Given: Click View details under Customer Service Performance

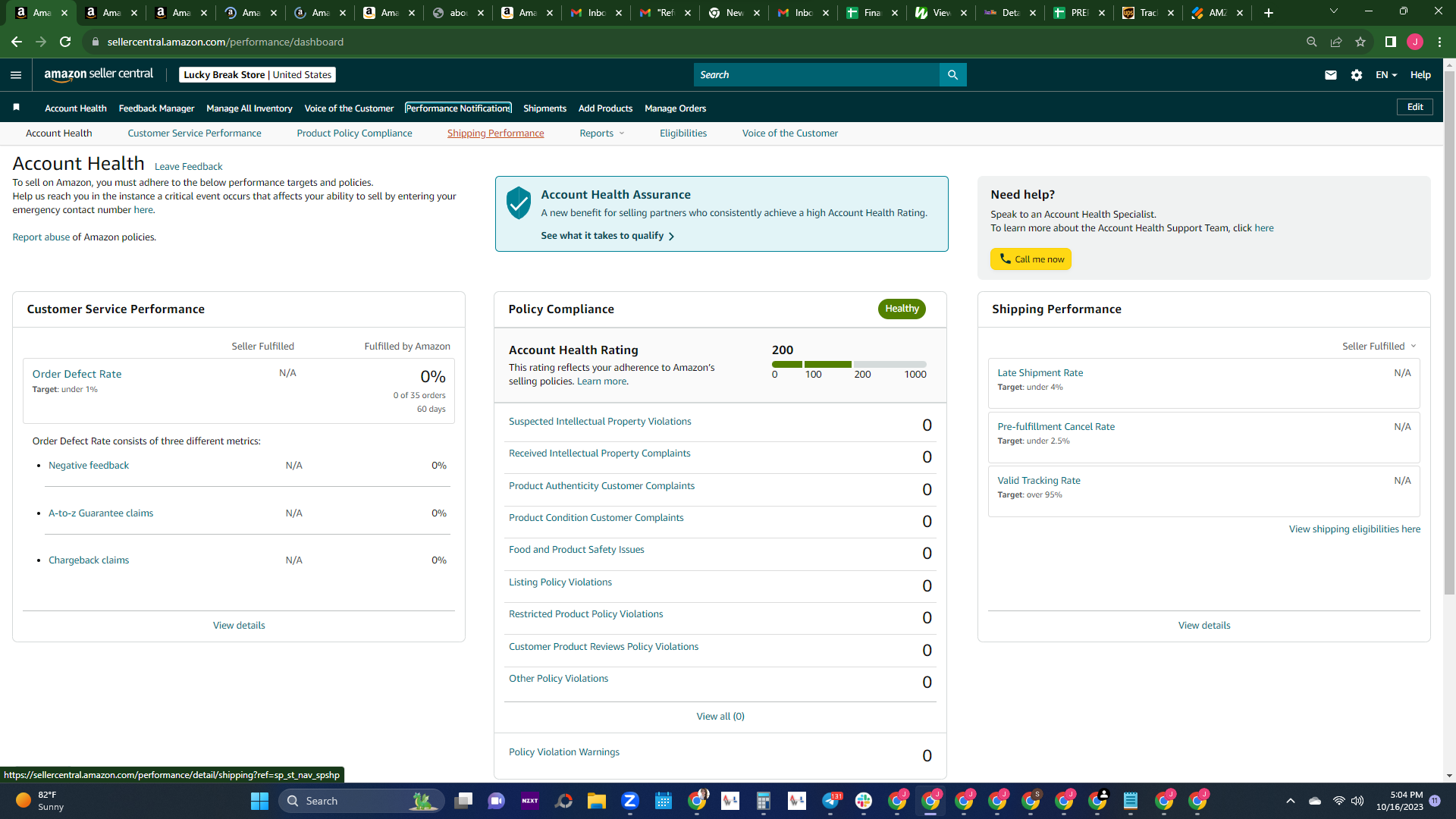Looking at the screenshot, I should pyautogui.click(x=239, y=626).
